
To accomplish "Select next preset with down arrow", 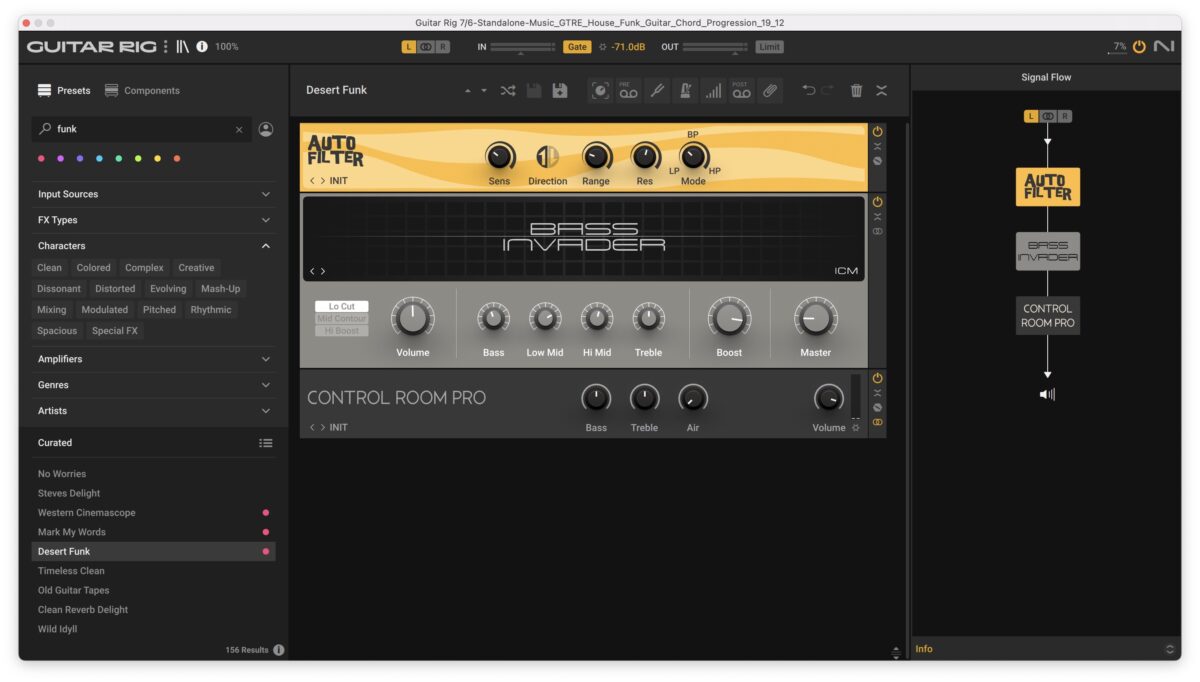I will pyautogui.click(x=484, y=91).
